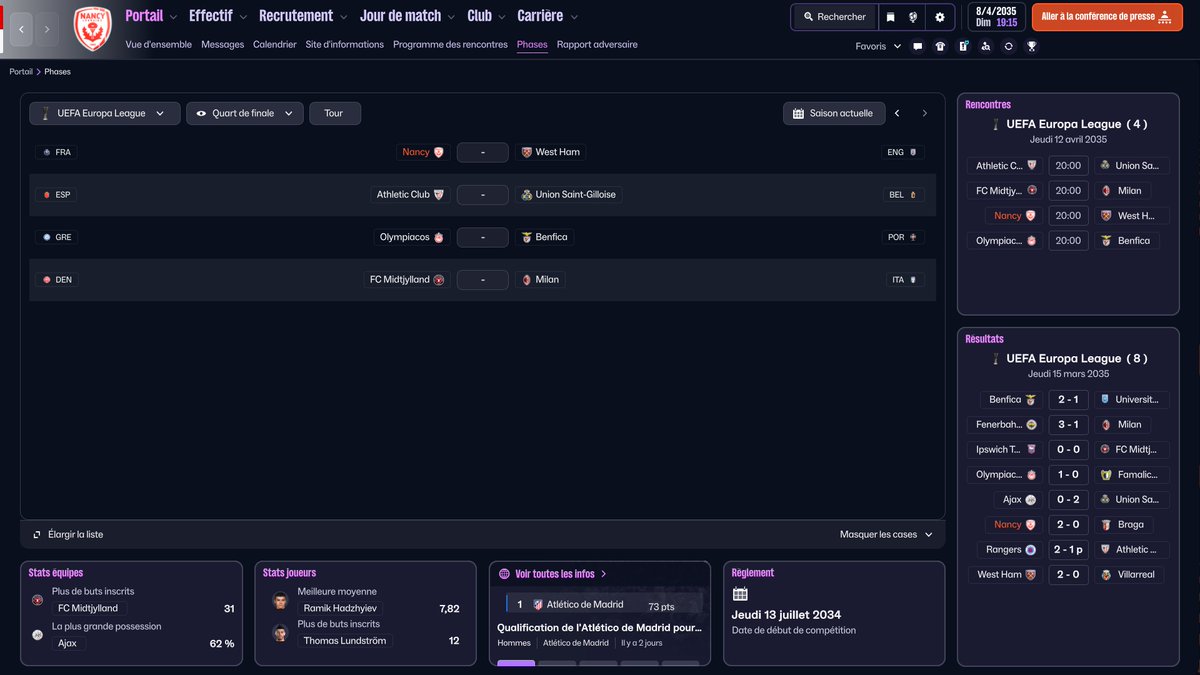Image resolution: width=1200 pixels, height=675 pixels.
Task: Switch to Site d'informations tab
Action: coord(345,45)
